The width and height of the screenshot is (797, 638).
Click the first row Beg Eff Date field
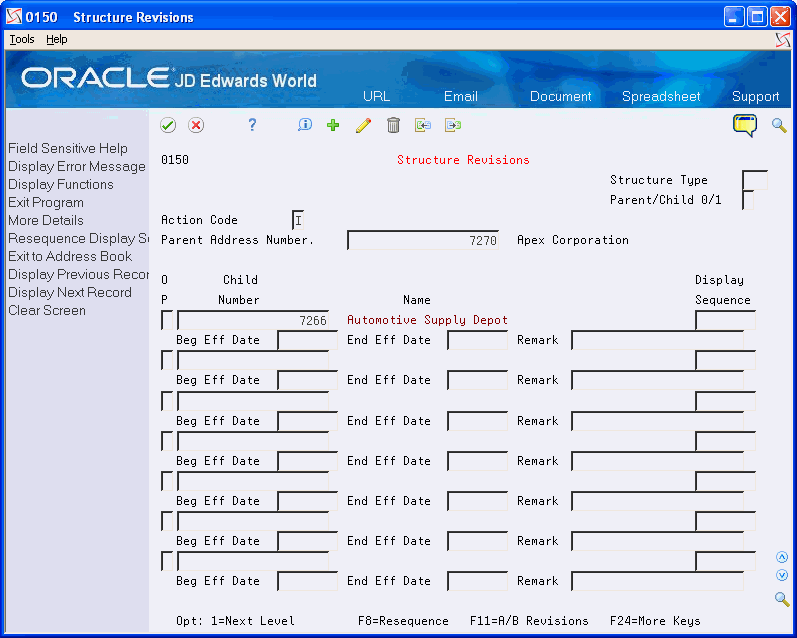click(308, 340)
